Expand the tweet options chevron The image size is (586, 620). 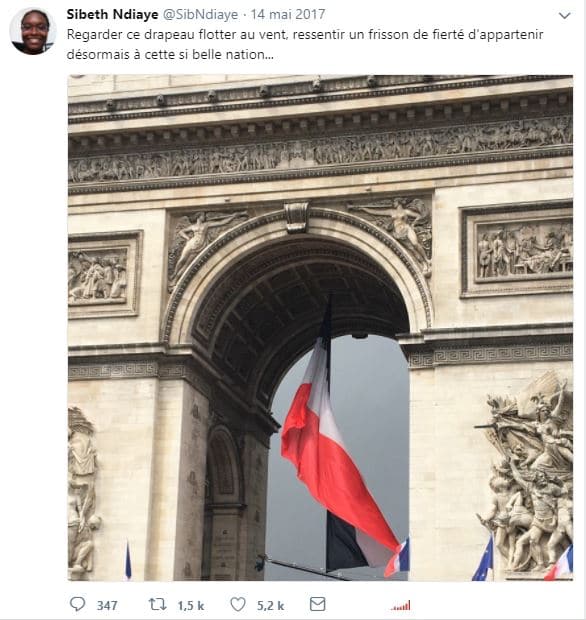pyautogui.click(x=564, y=15)
